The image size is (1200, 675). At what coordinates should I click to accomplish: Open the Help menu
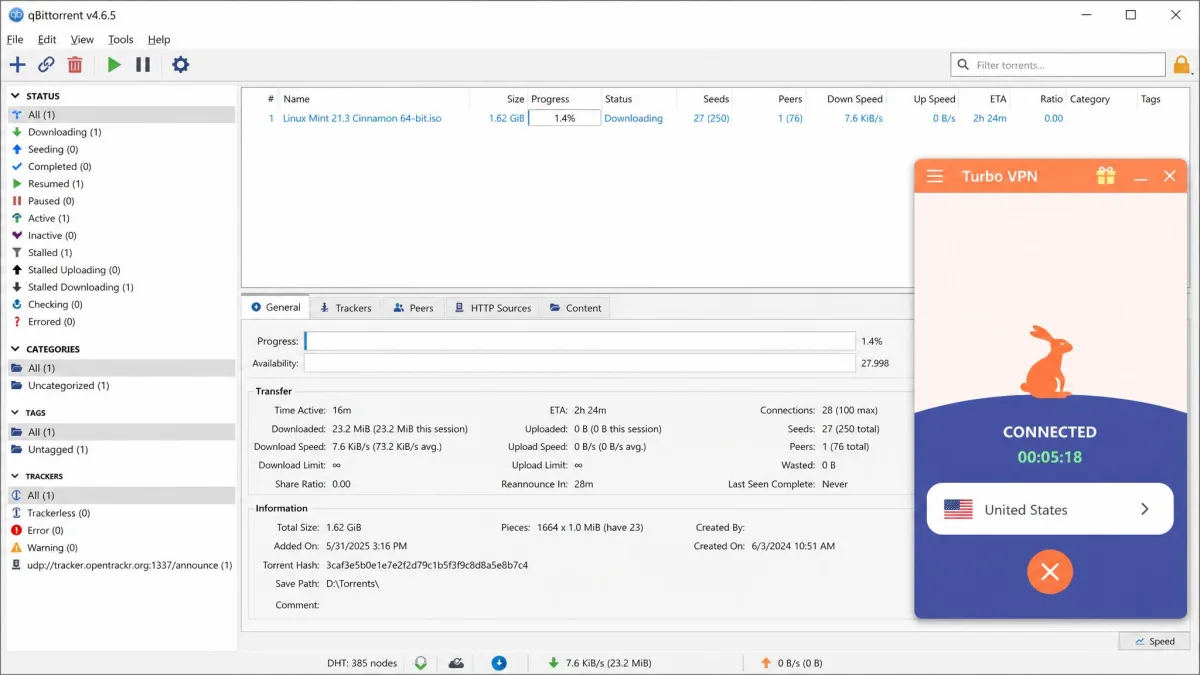[159, 39]
